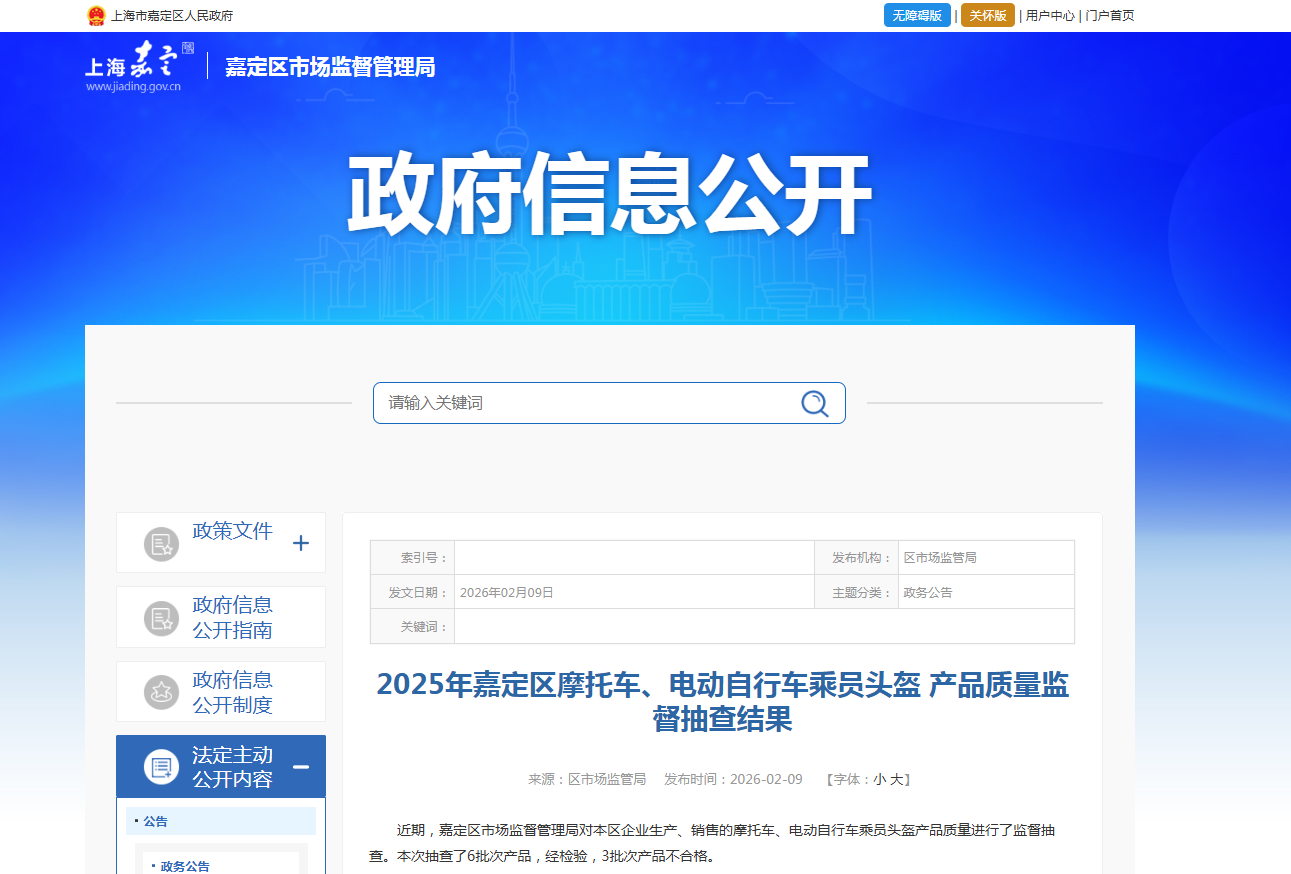
Task: Open the 用户中心 user center link
Action: tap(1049, 15)
